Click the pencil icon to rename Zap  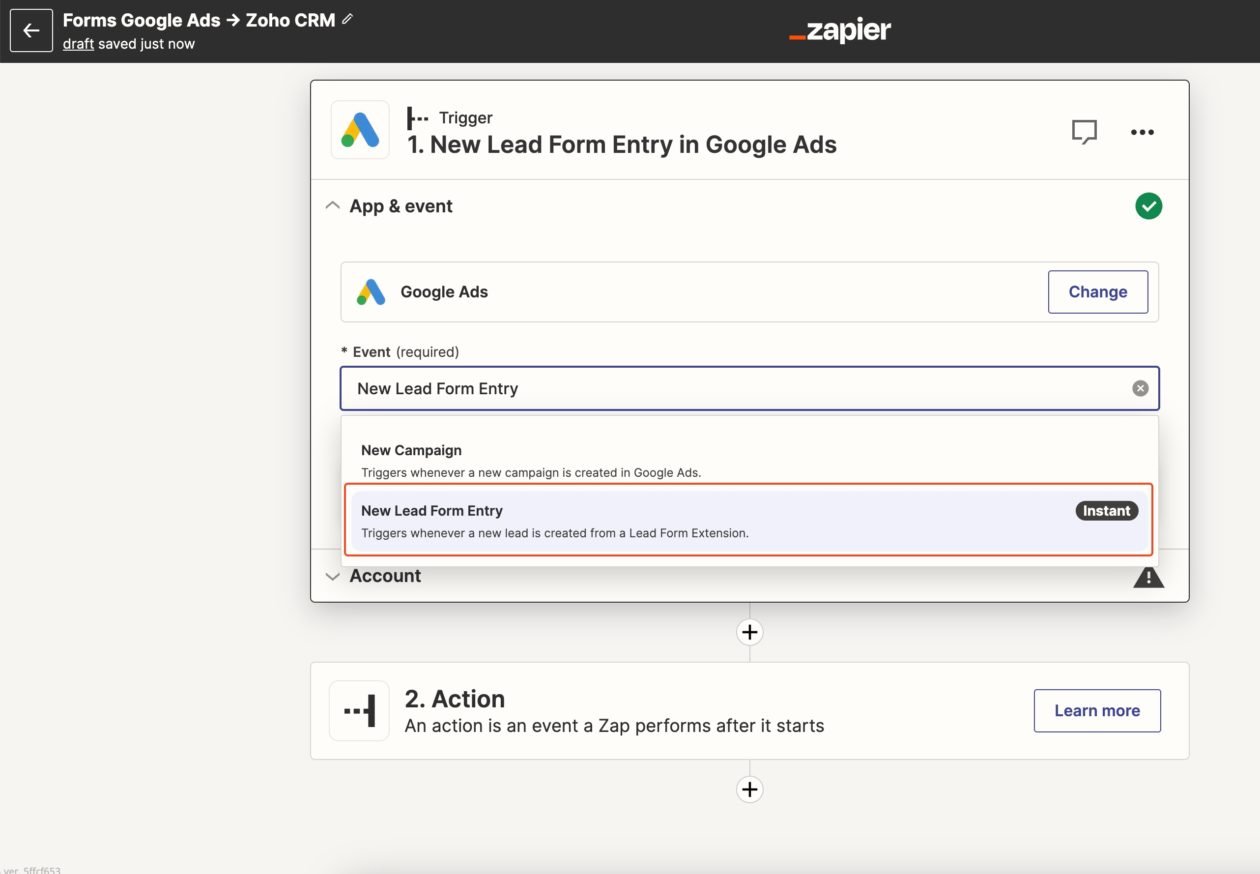(x=348, y=19)
